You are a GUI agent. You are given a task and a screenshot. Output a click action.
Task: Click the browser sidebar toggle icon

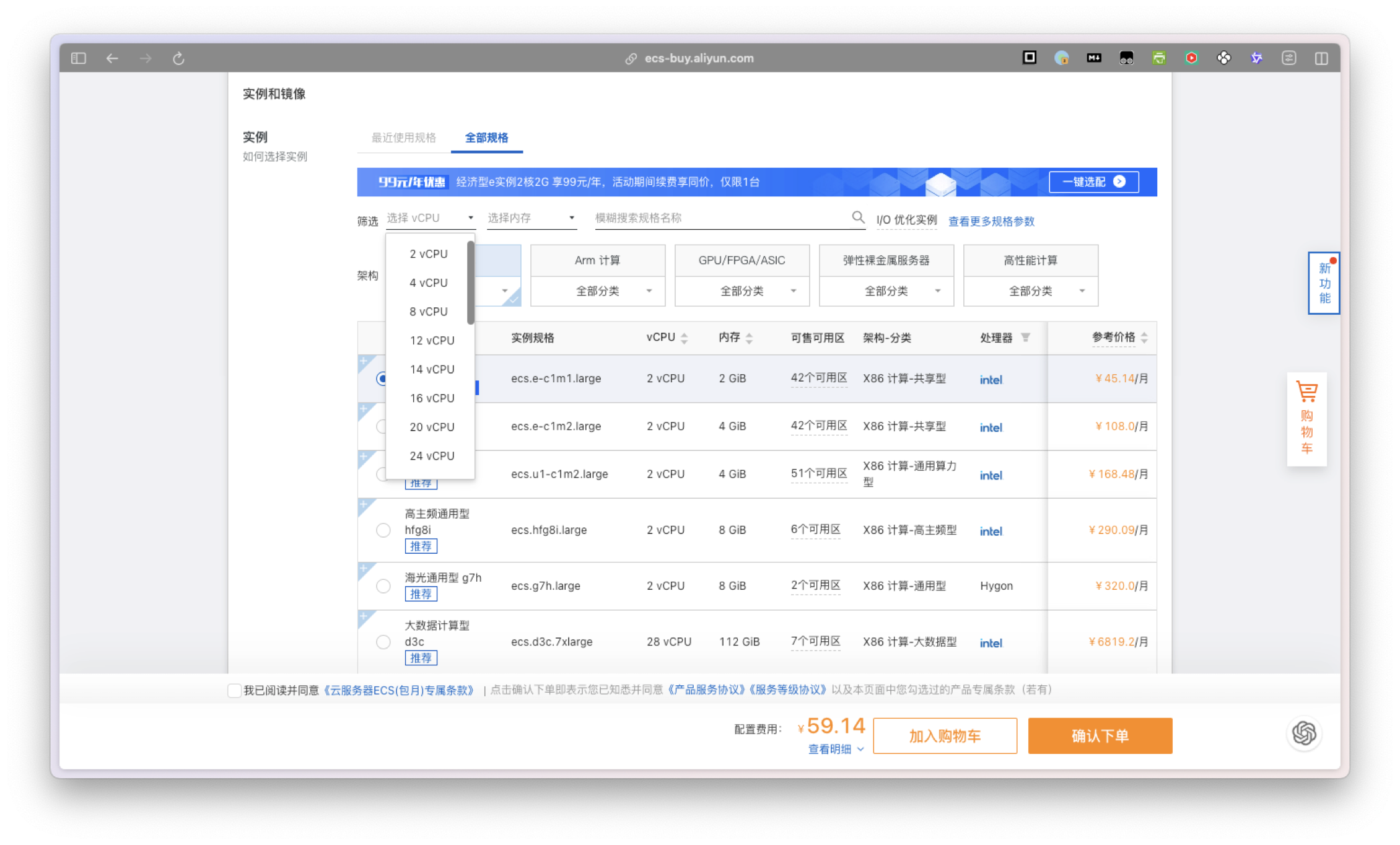point(79,58)
